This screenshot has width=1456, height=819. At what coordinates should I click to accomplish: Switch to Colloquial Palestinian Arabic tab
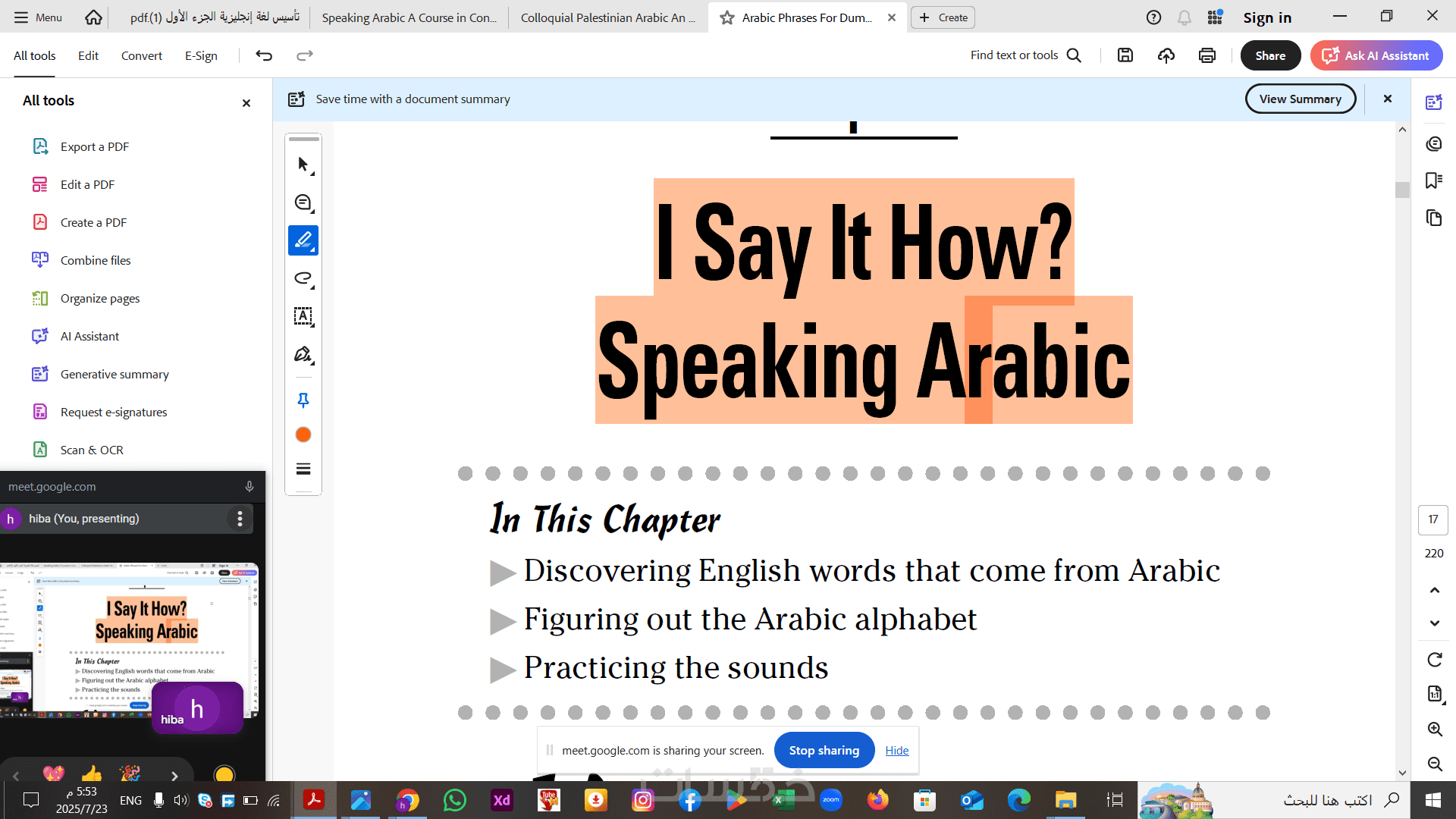607,17
